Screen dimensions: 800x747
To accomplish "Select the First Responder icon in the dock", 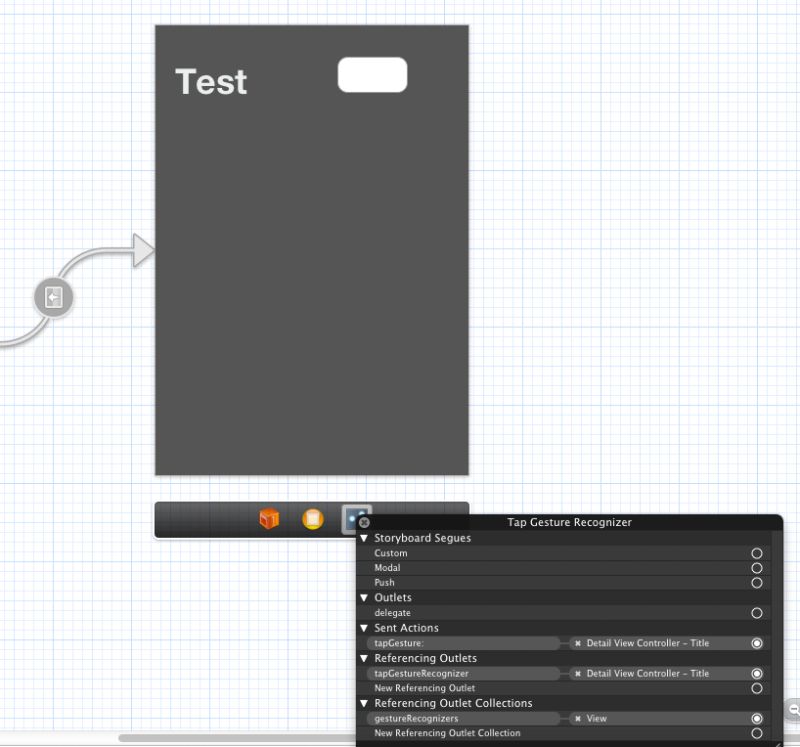I will point(312,518).
